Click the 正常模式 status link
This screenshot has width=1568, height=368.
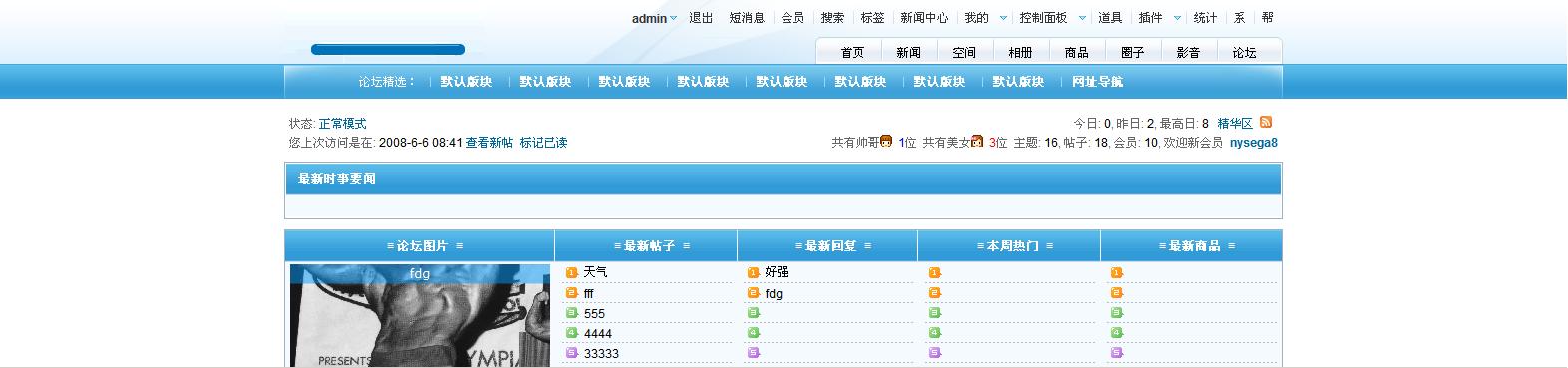342,124
